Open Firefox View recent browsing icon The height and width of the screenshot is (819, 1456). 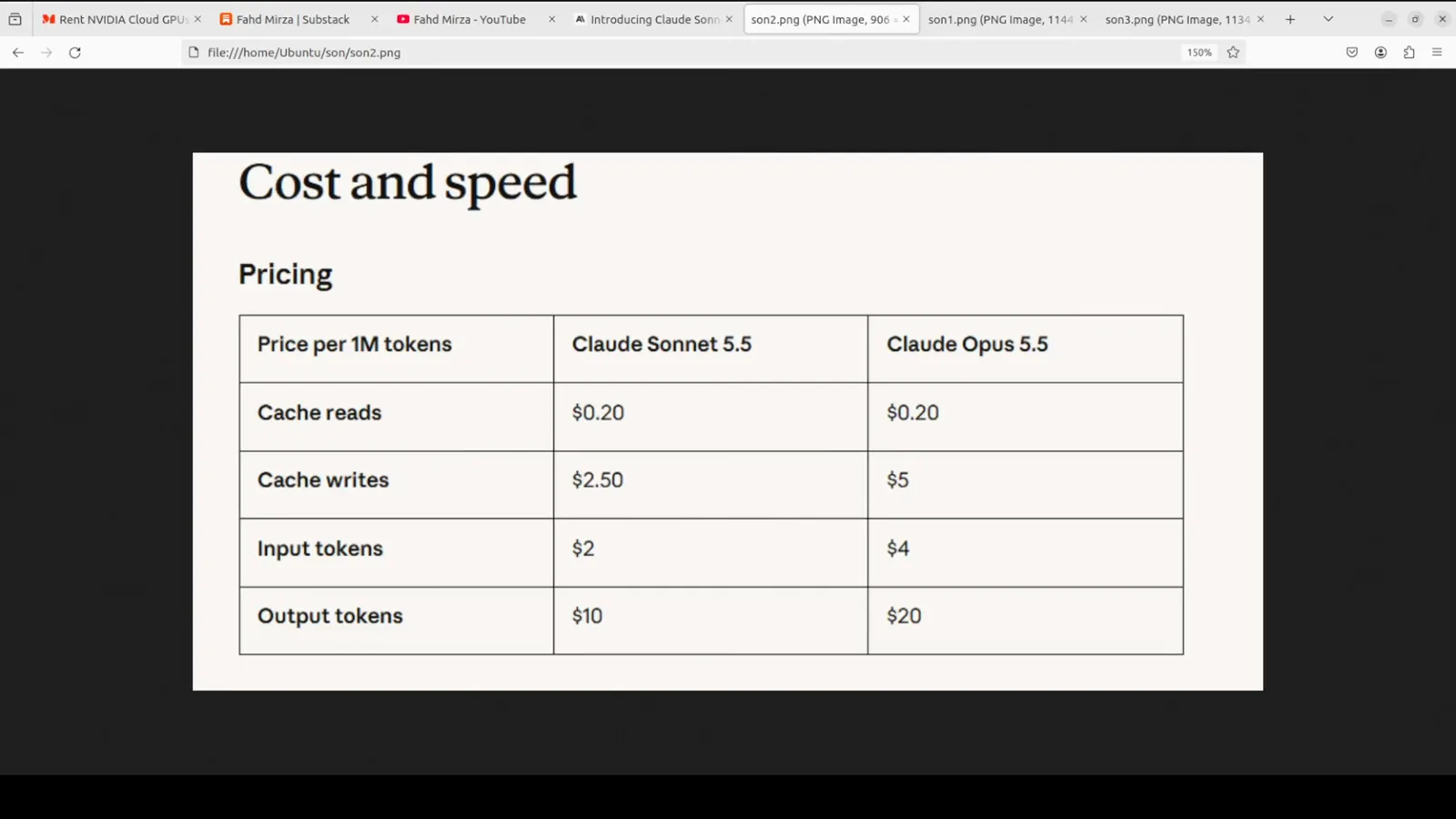click(15, 19)
